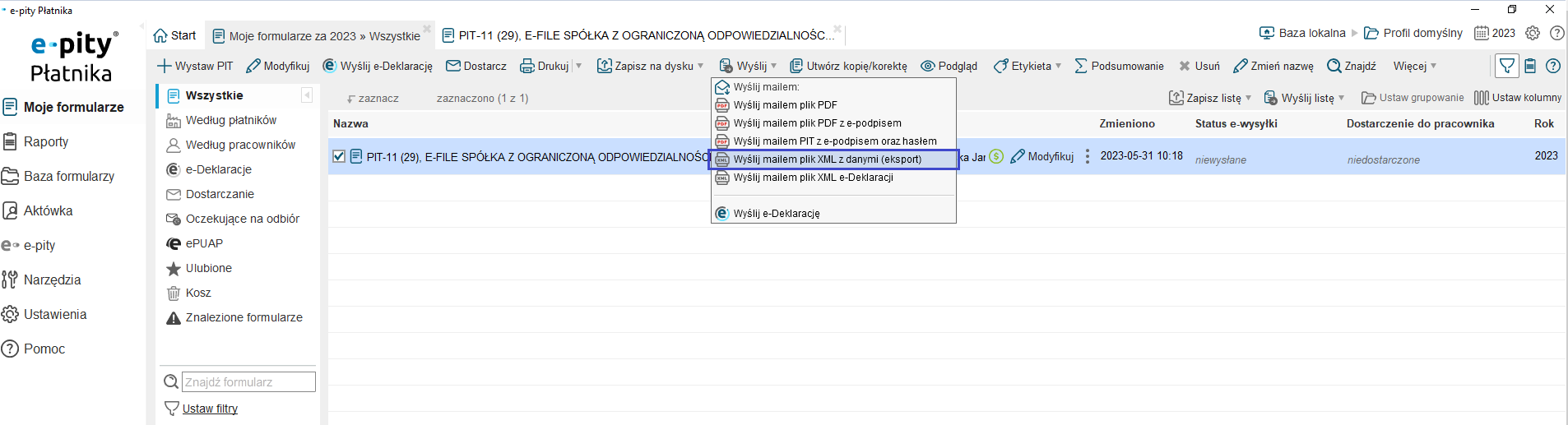Click the Znajdź search button
The height and width of the screenshot is (425, 1568).
[1351, 66]
